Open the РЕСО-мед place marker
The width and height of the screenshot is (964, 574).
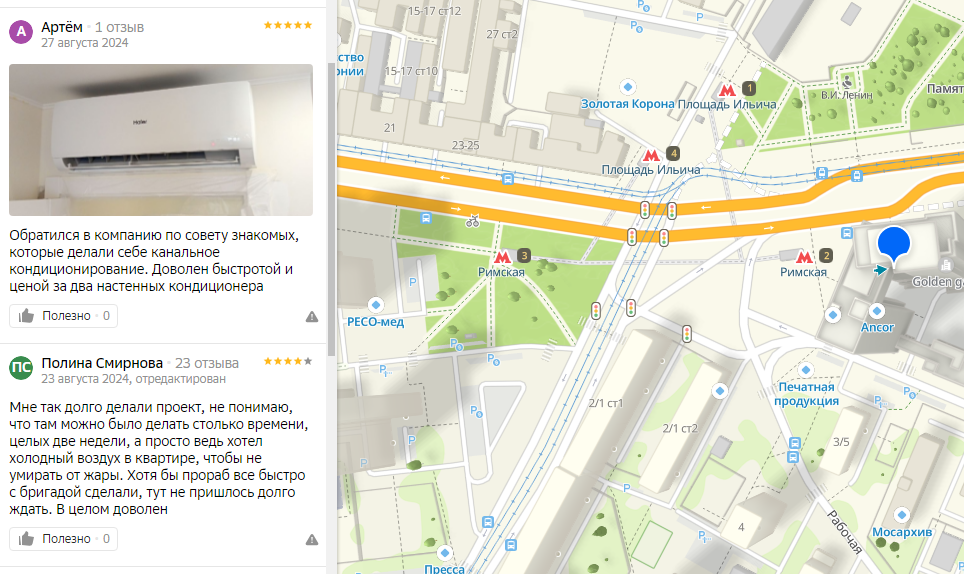376,305
